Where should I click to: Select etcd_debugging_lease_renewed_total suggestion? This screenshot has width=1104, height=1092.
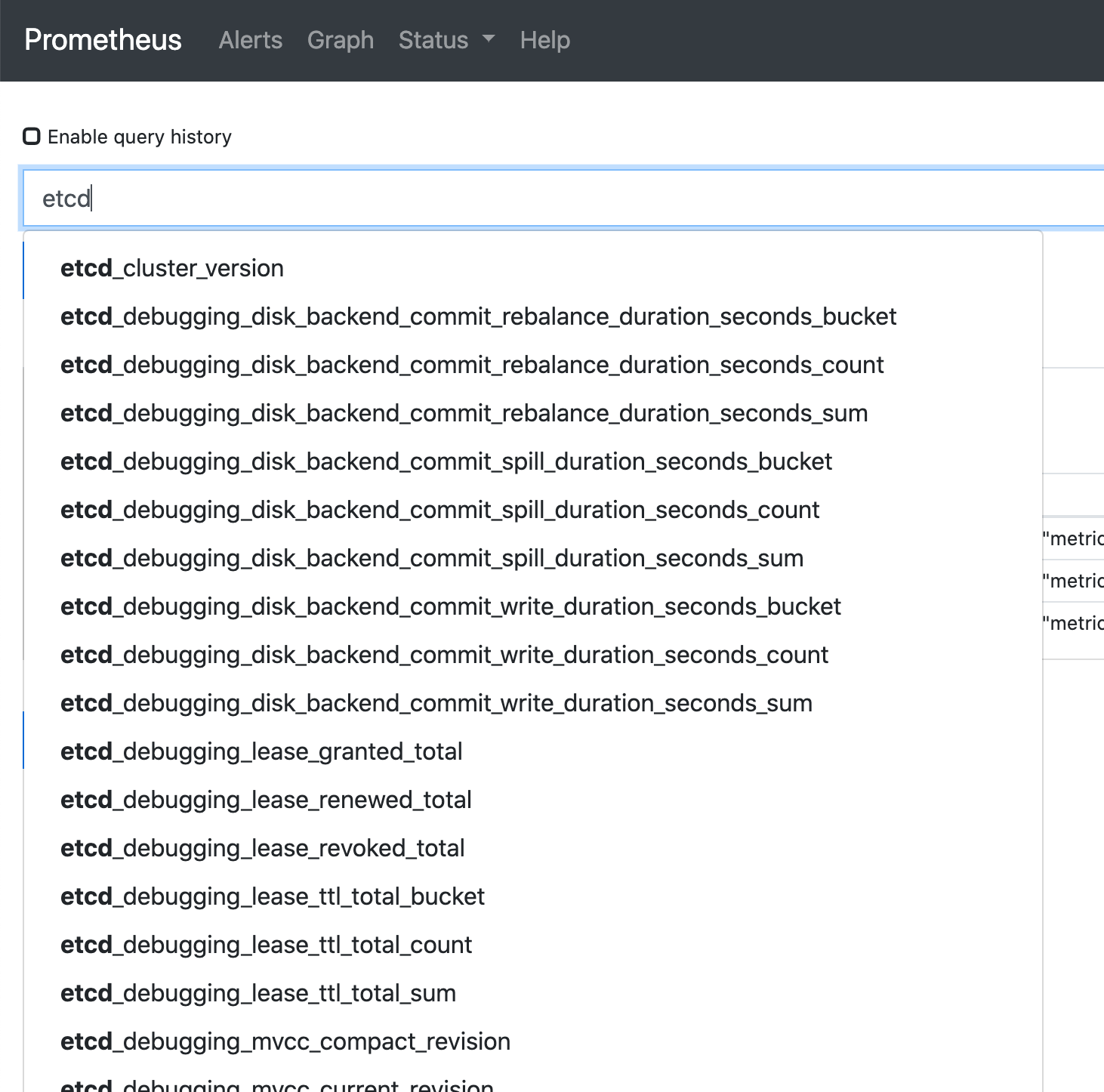coord(266,799)
